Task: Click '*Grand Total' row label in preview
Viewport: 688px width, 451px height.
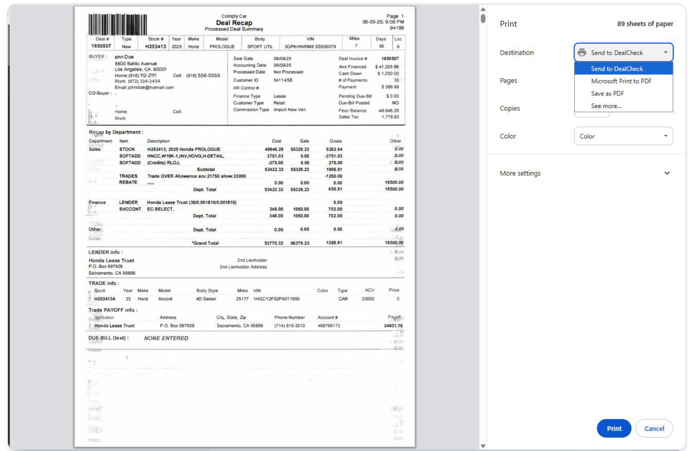Action: pos(205,243)
